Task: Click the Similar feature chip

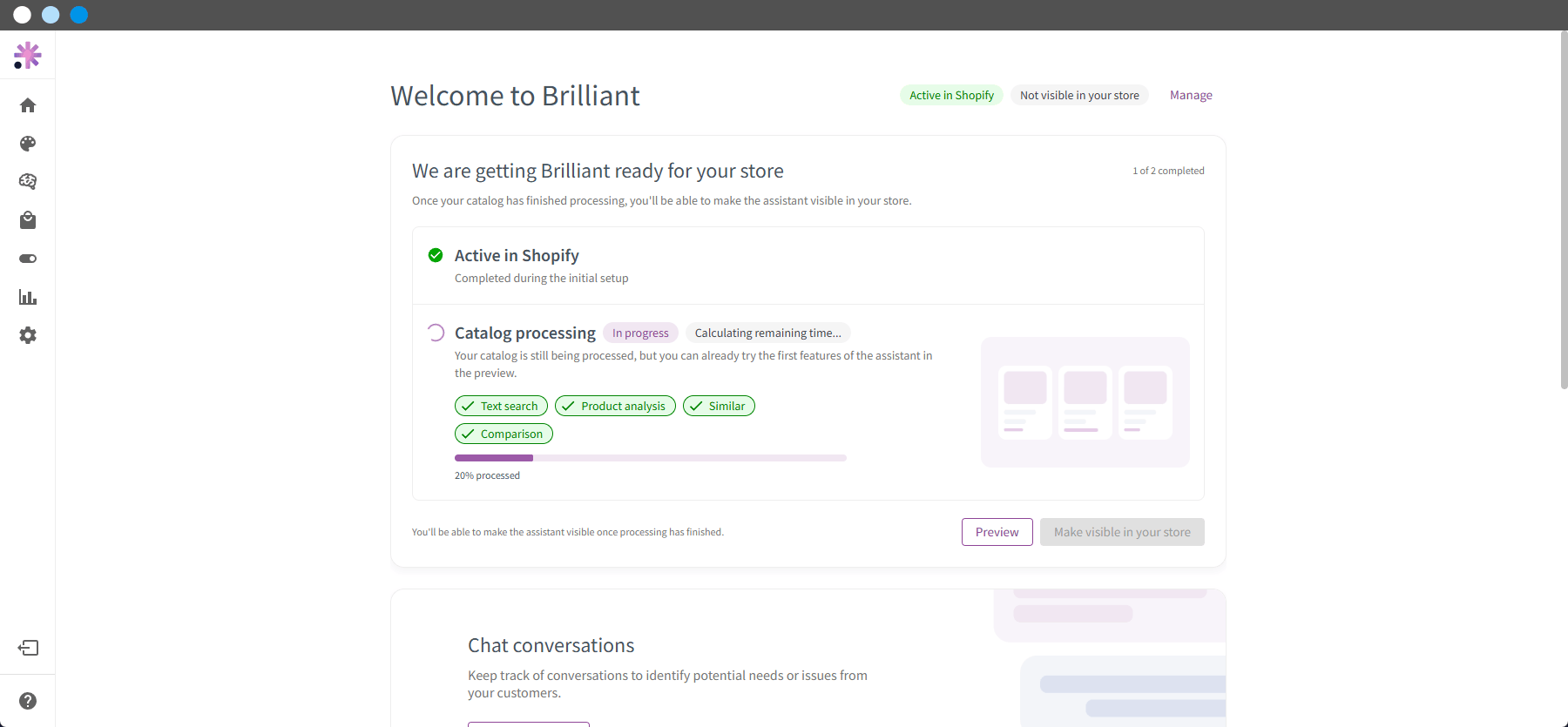Action: pyautogui.click(x=719, y=406)
